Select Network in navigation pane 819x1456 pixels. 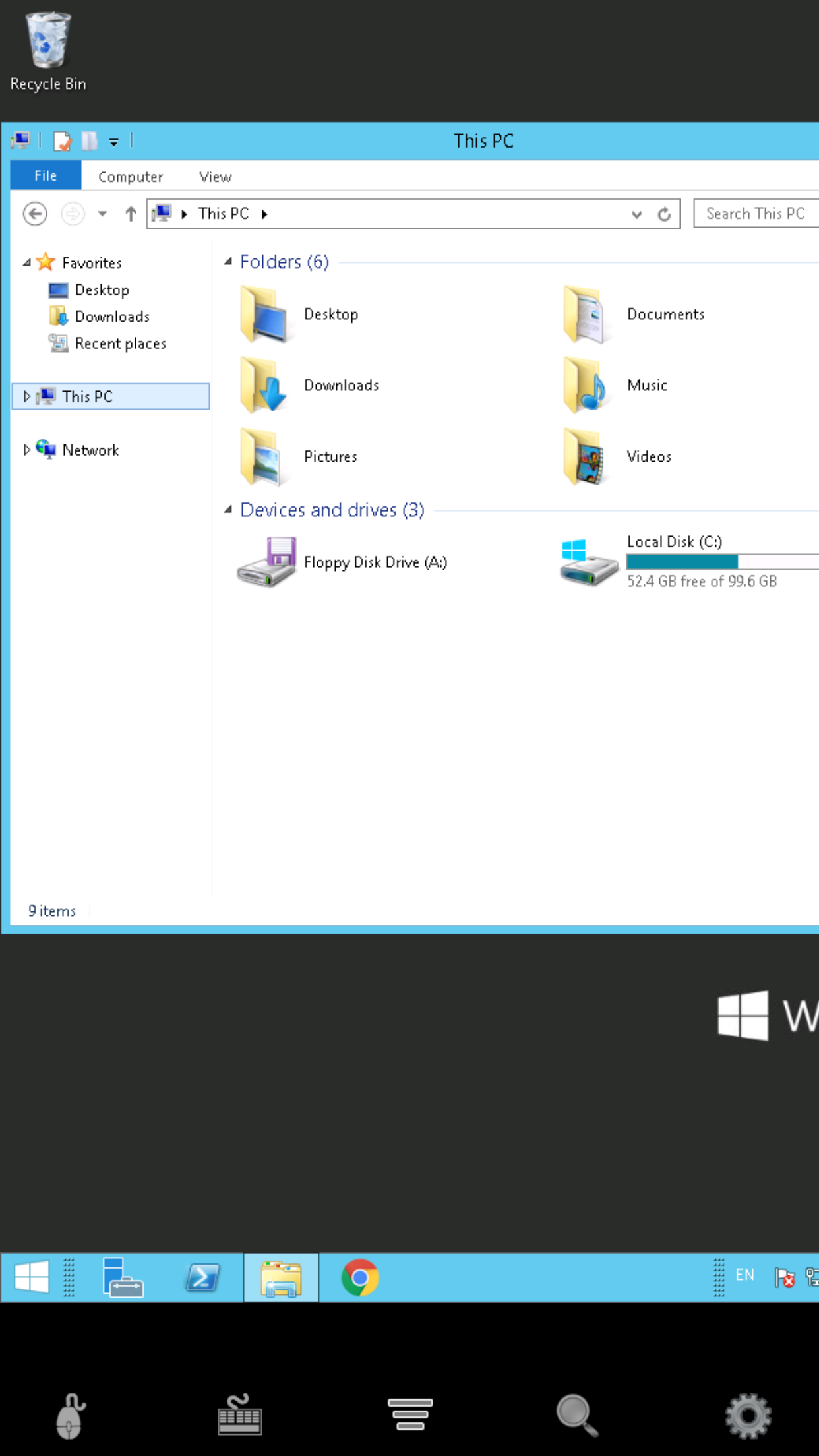pyautogui.click(x=90, y=450)
